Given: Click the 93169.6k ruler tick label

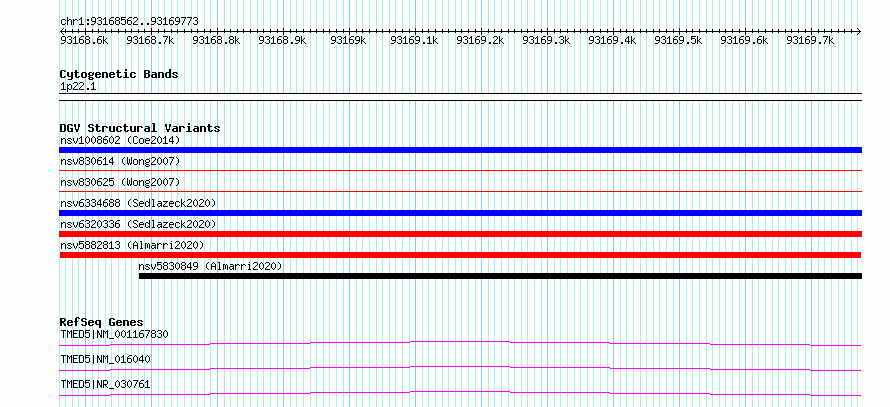Looking at the screenshot, I should 744,40.
